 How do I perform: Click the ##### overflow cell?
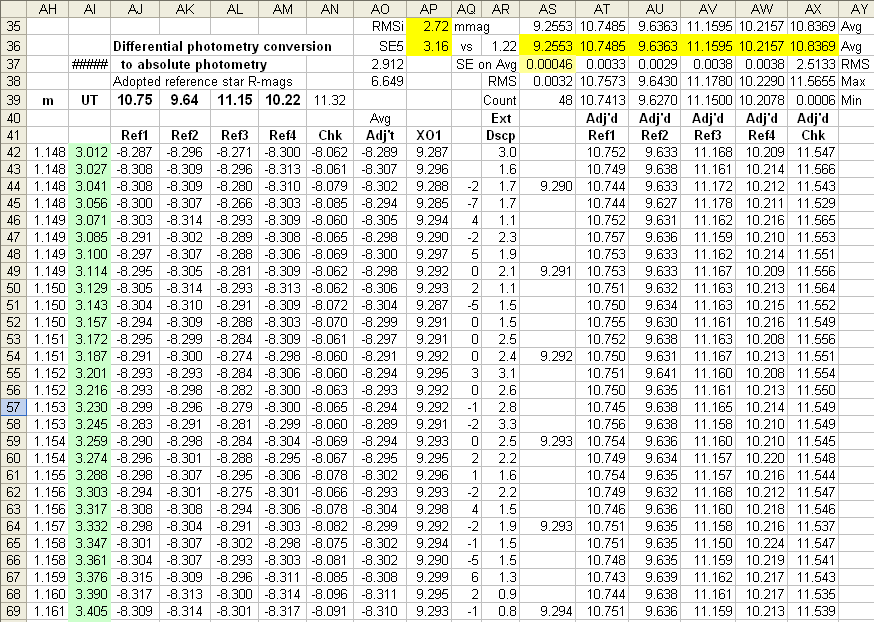point(90,65)
